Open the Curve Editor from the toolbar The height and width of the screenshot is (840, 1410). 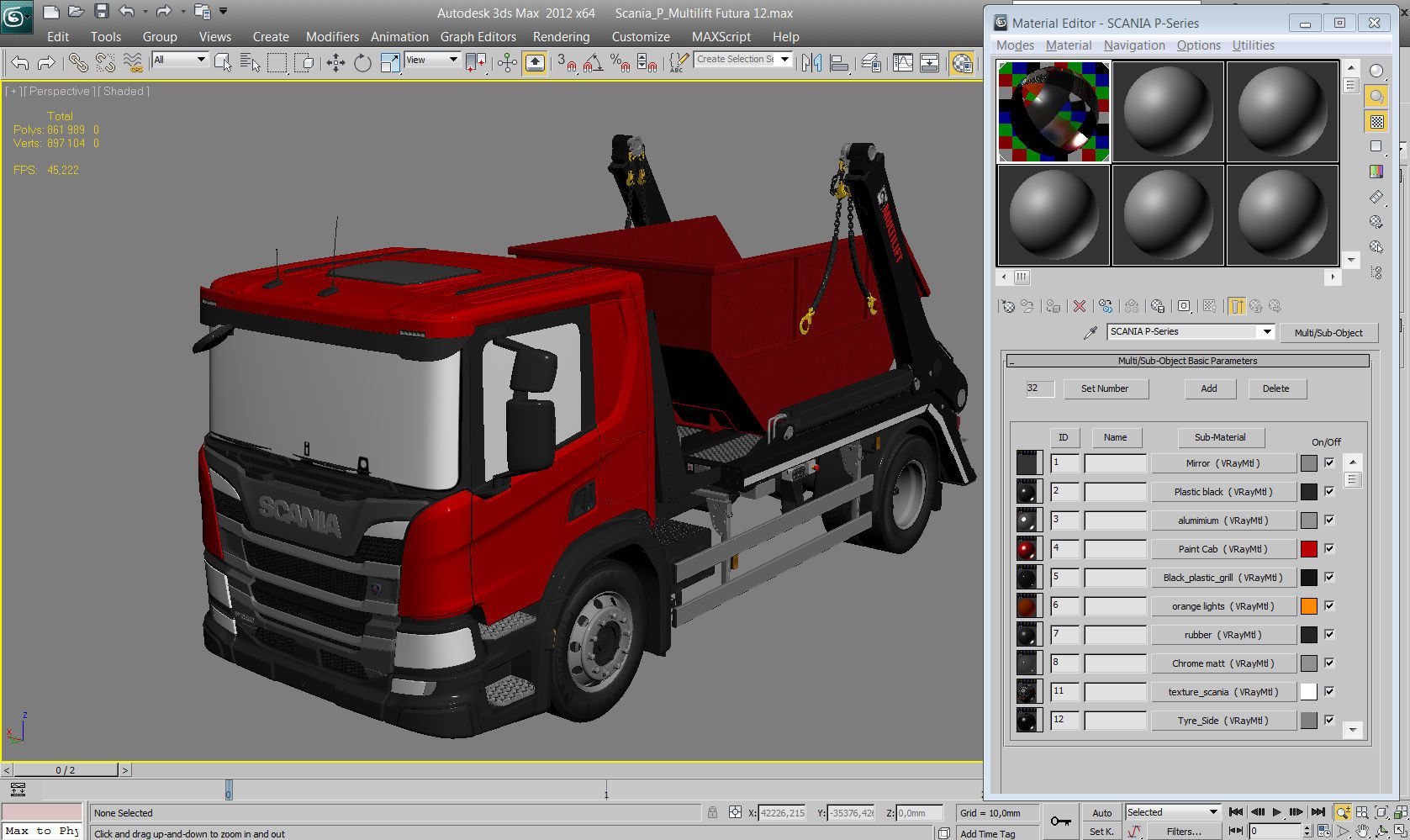[903, 62]
